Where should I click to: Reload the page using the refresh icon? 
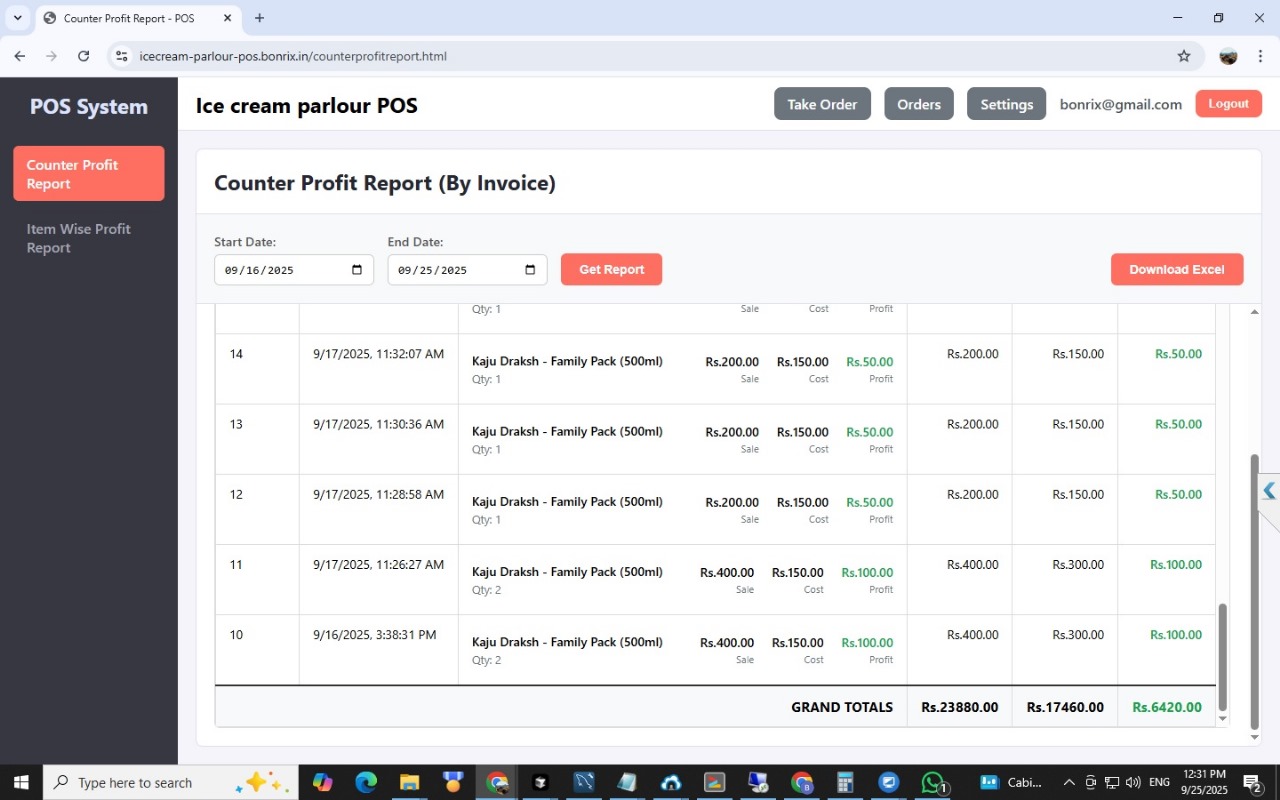[84, 56]
